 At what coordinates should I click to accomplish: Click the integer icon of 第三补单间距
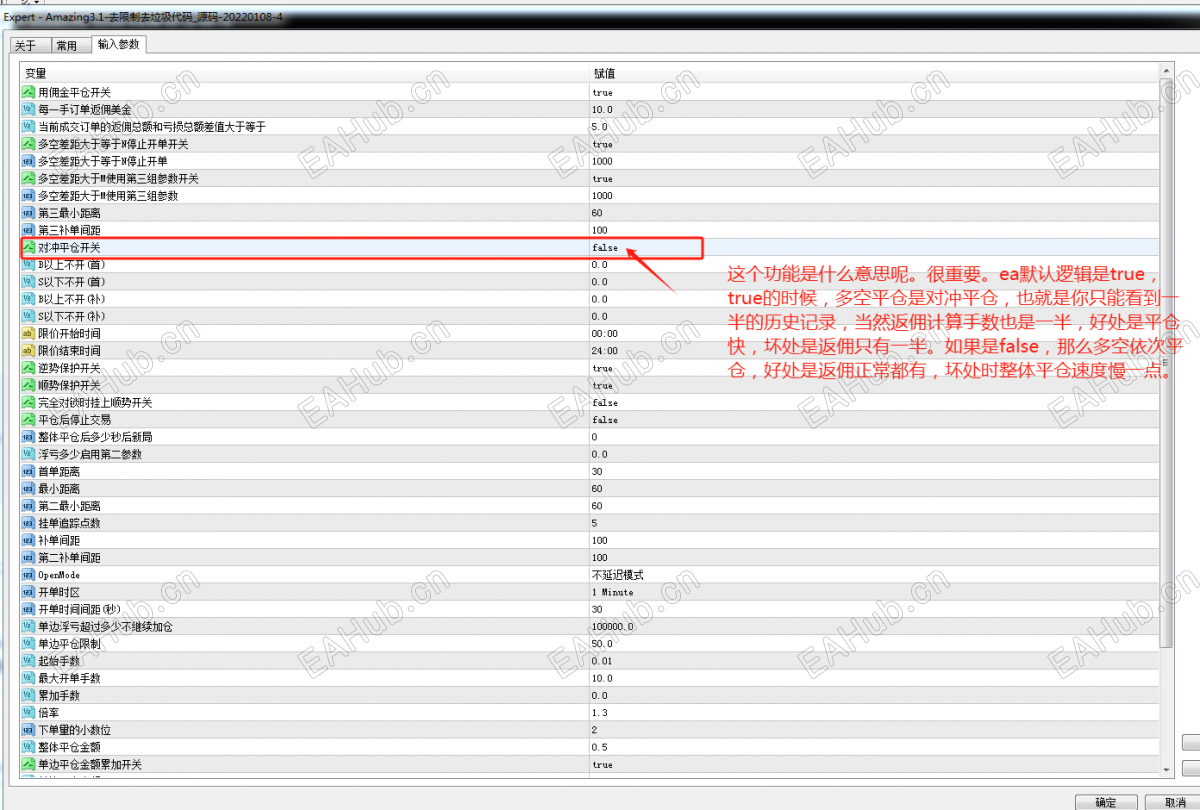coord(29,230)
